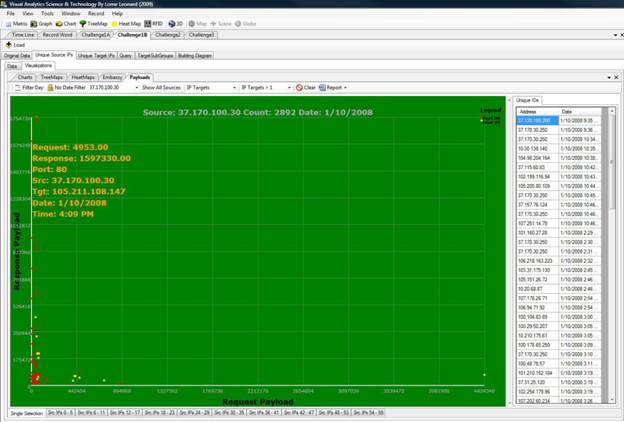Screen dimensions: 624x422
Task: Select address row 10.210.175.61
Action: 559,336
